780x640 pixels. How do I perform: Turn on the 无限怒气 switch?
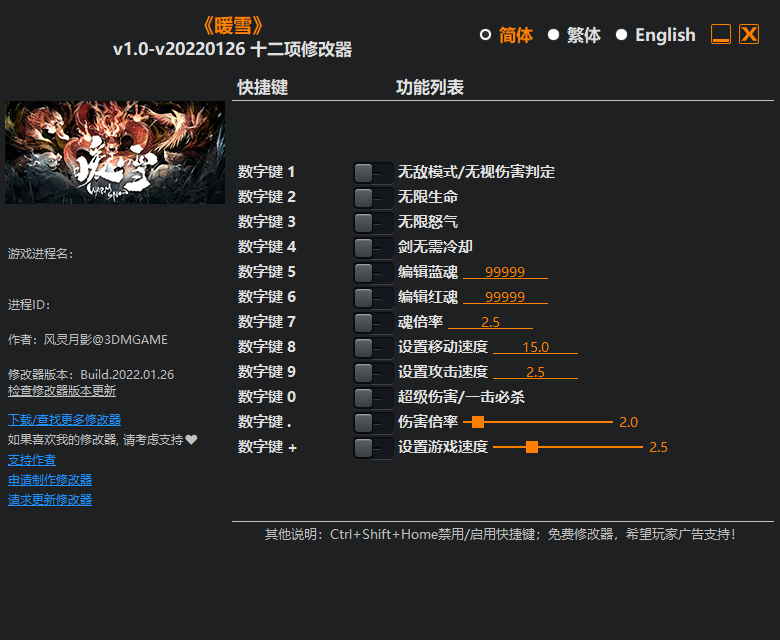point(373,223)
